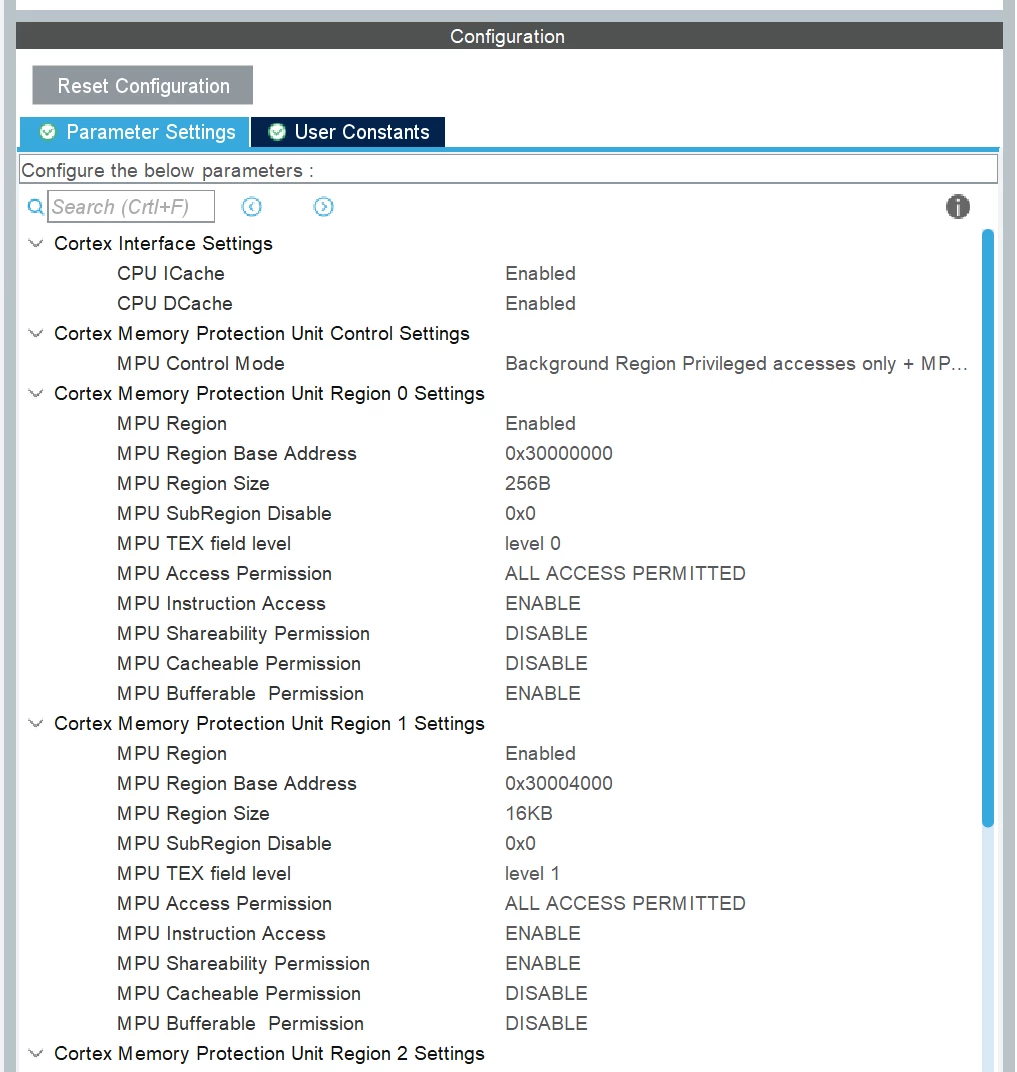Collapse MPU Region 0 Settings group
1017x1072 pixels.
36,394
